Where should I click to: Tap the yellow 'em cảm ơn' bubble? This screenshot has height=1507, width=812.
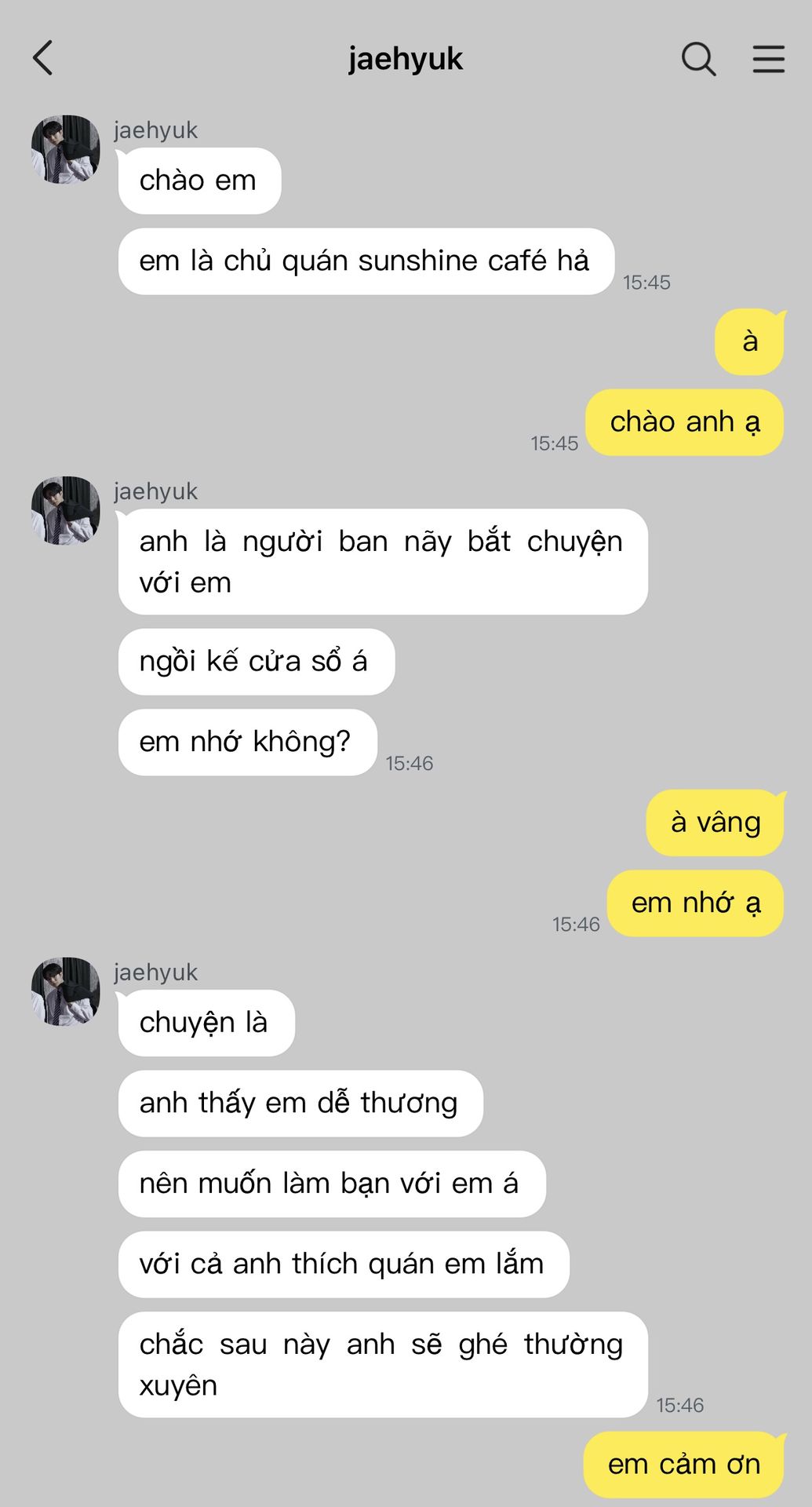click(684, 1465)
